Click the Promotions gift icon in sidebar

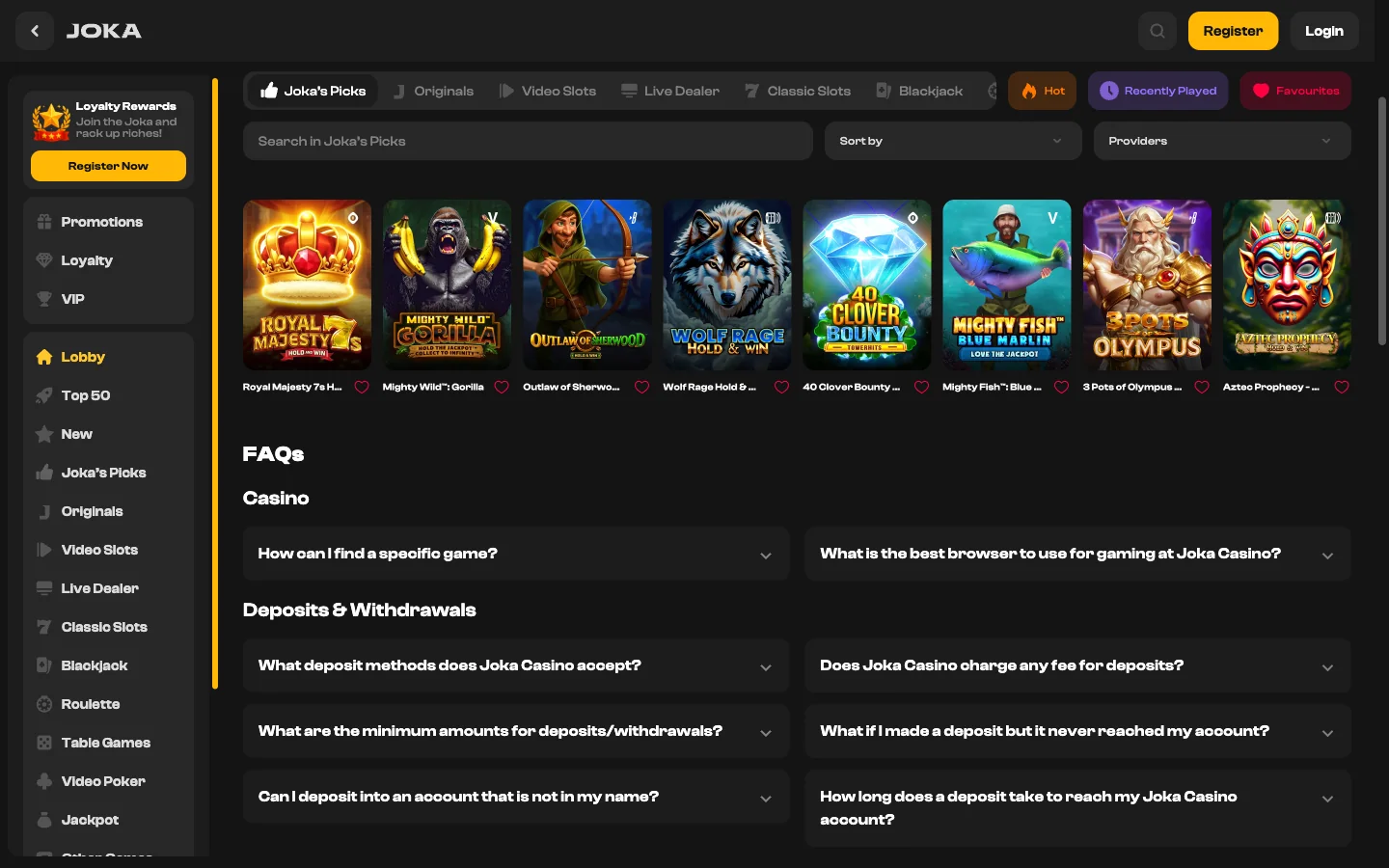(x=44, y=222)
